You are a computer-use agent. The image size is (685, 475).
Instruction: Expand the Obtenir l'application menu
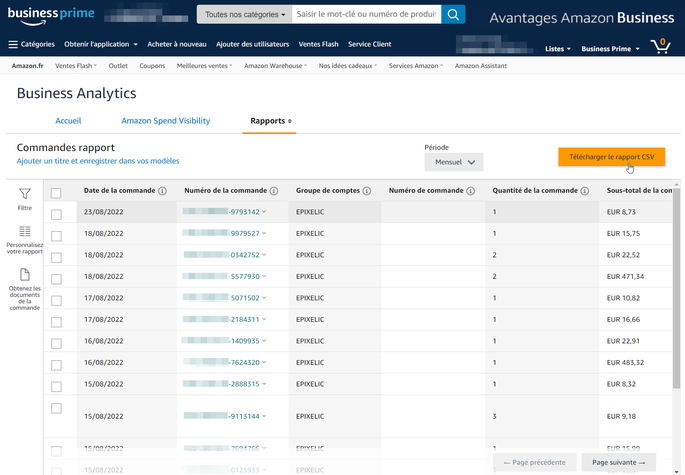point(101,44)
